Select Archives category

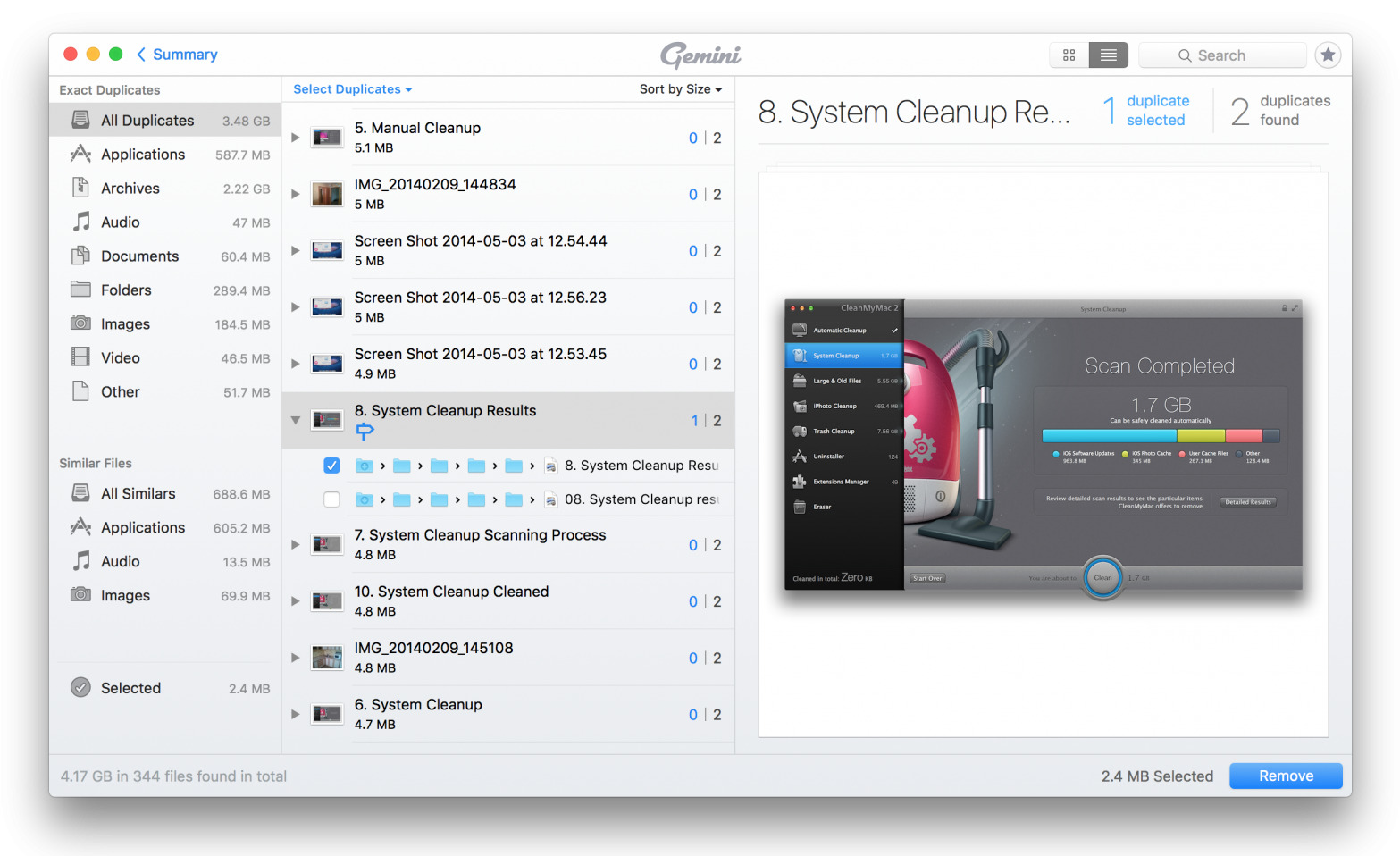[165, 188]
